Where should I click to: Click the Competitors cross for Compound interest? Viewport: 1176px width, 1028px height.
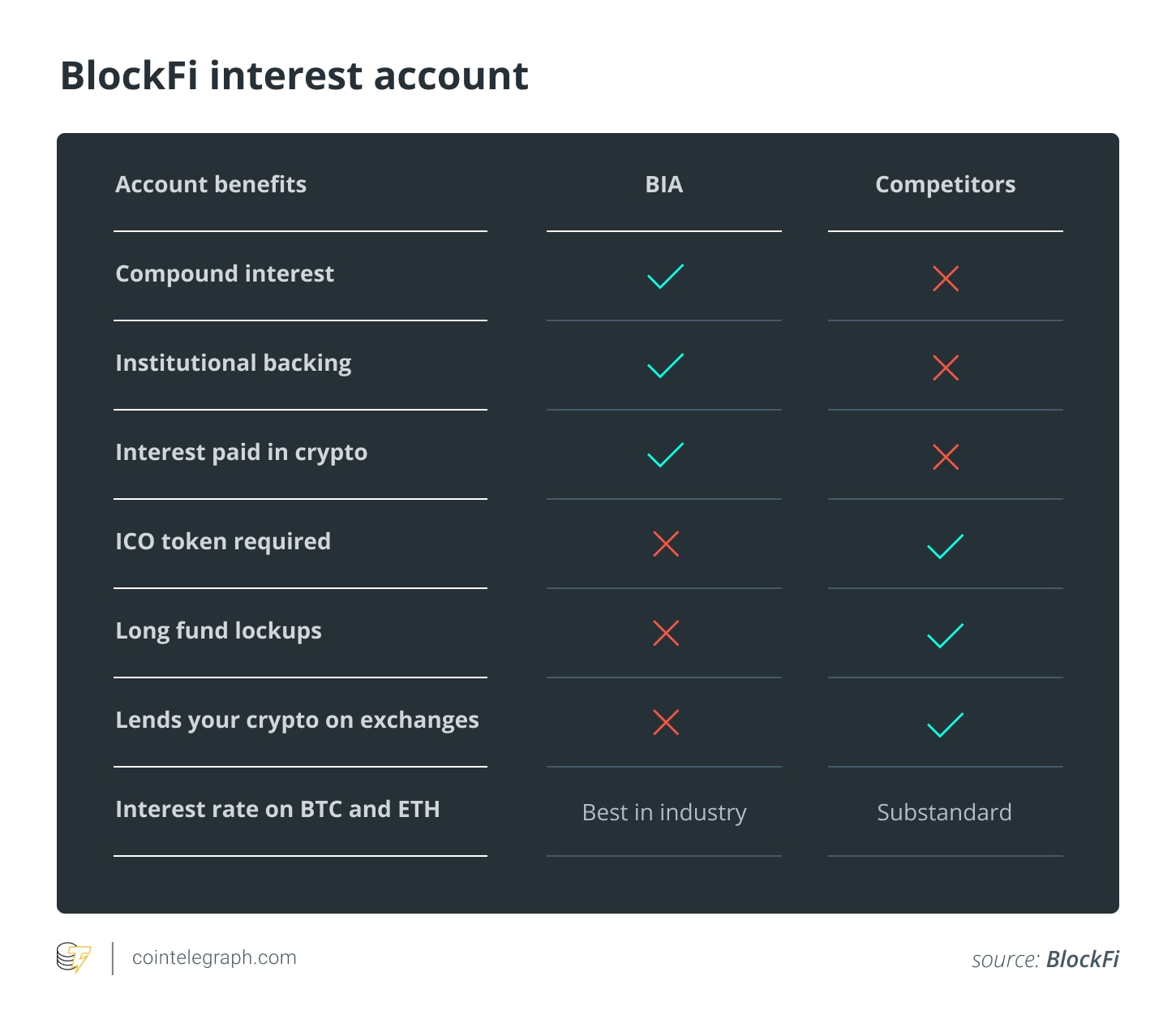946,278
